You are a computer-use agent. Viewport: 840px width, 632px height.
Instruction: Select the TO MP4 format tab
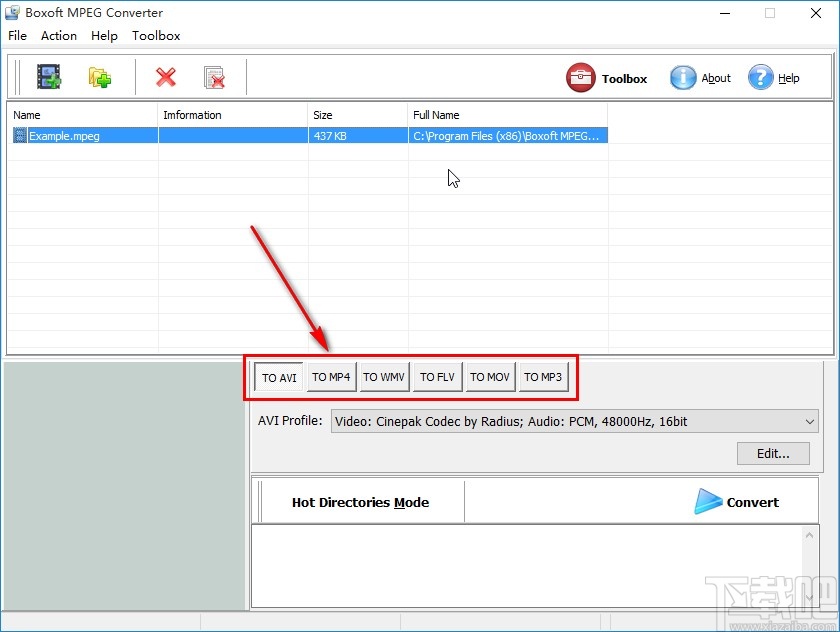[331, 377]
